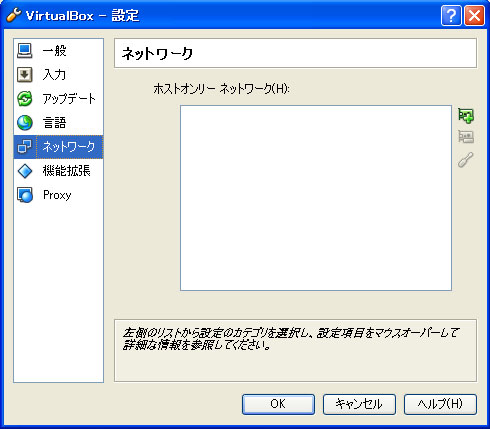Click the VirtualBox wrench icon in title bar
Viewport: 490px width, 429px height.
click(14, 15)
